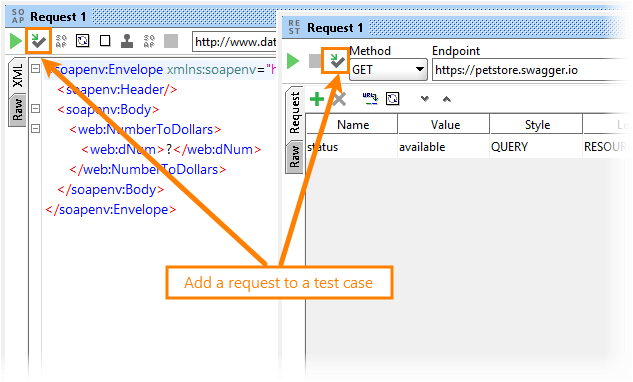Sort by the Style column header
This screenshot has height=382, width=633.
coord(537,125)
